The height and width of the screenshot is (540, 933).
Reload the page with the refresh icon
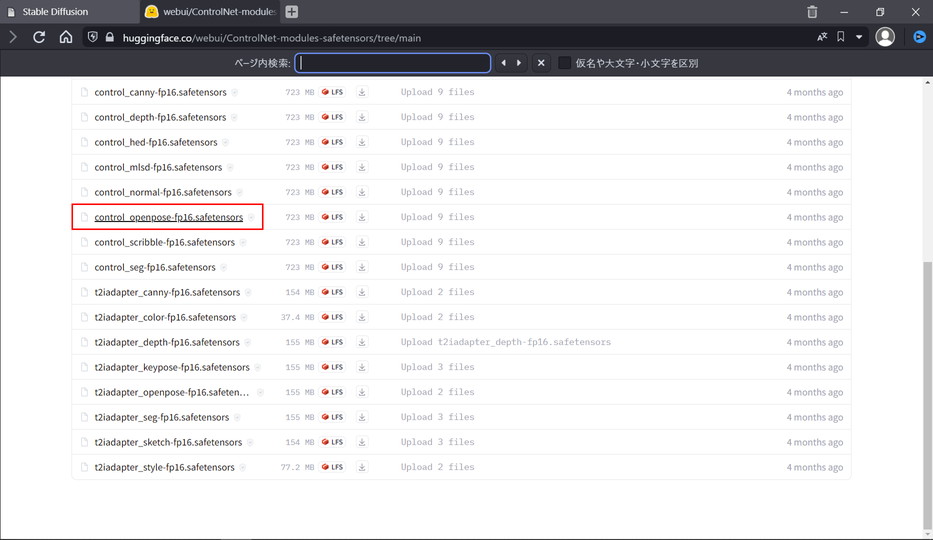pyautogui.click(x=39, y=37)
